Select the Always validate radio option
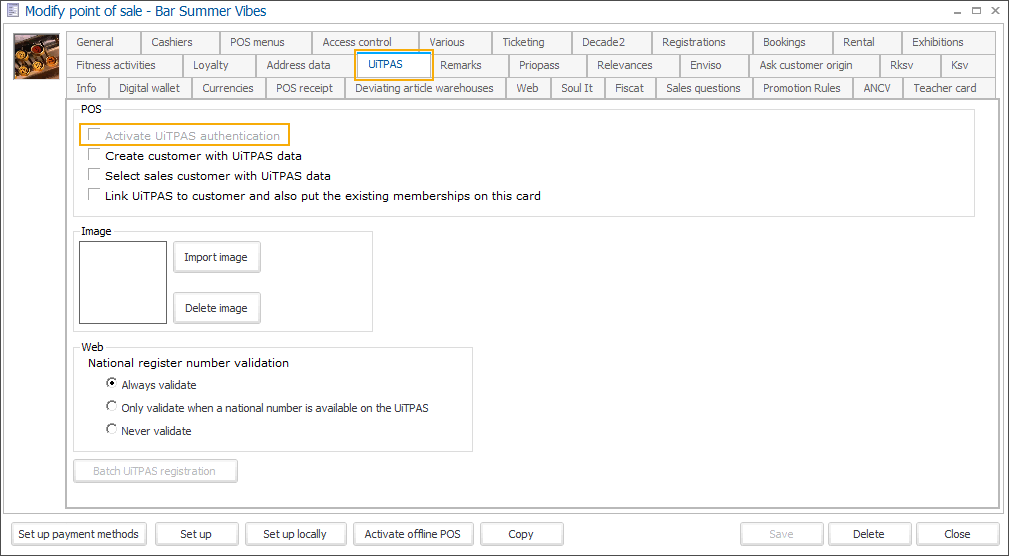The image size is (1009, 556). (x=112, y=384)
